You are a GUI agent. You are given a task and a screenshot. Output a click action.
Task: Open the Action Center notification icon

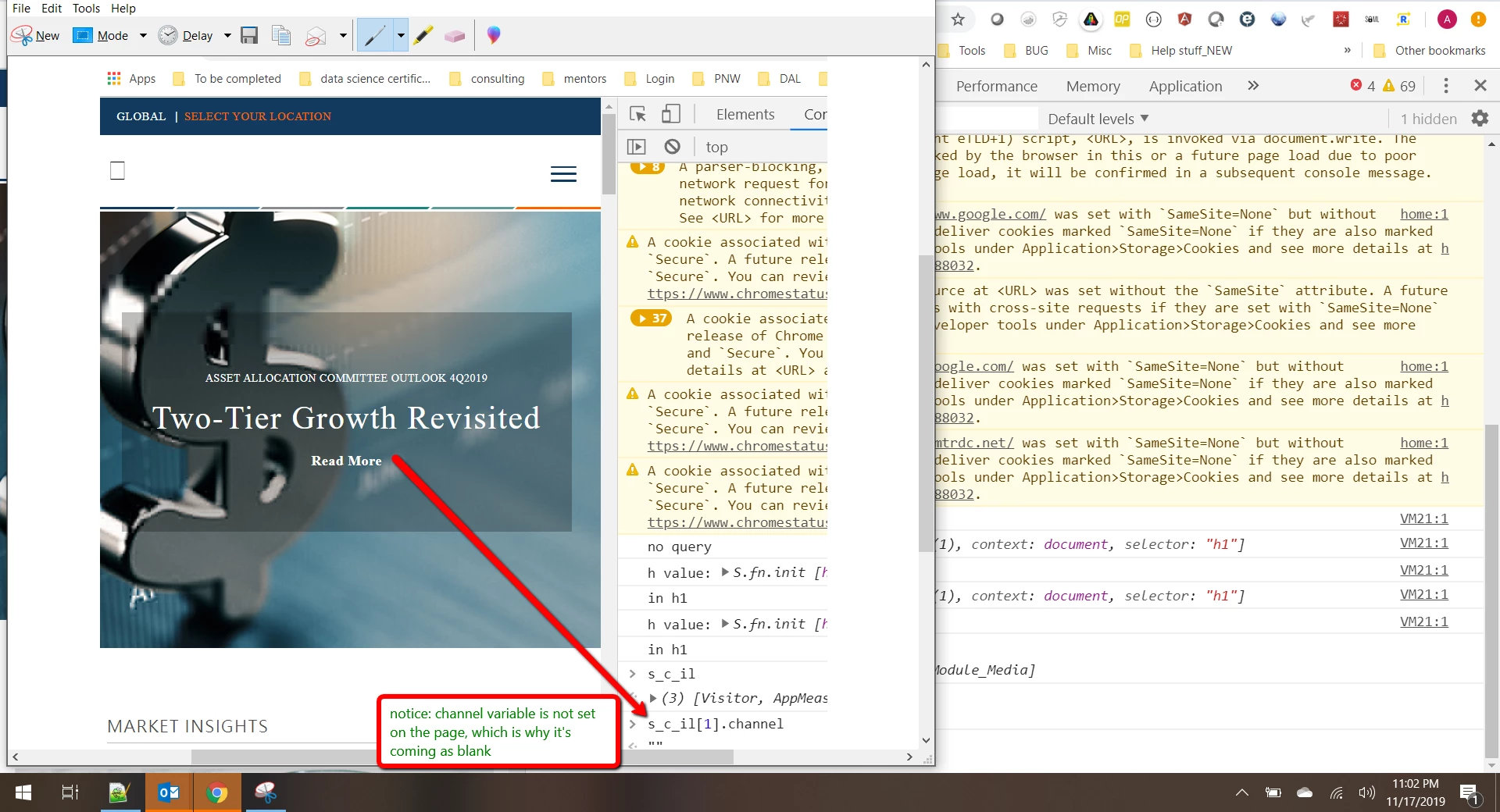[x=1469, y=793]
